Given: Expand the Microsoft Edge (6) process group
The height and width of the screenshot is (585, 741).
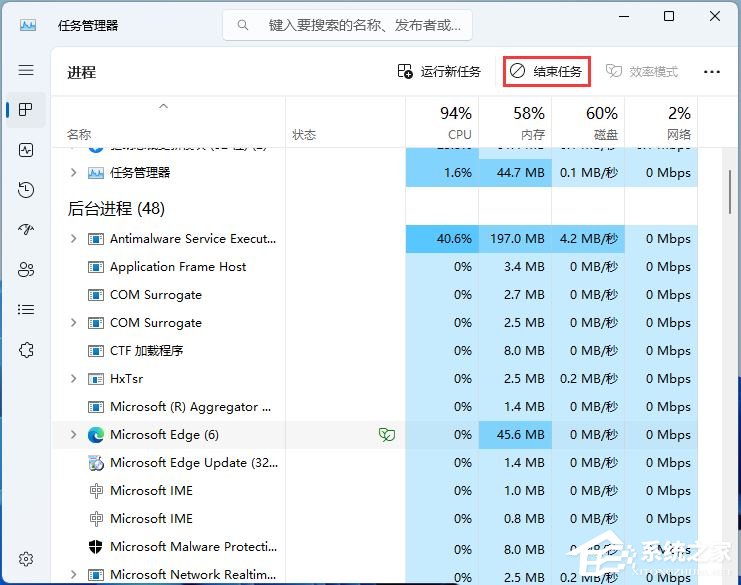Looking at the screenshot, I should 73,435.
